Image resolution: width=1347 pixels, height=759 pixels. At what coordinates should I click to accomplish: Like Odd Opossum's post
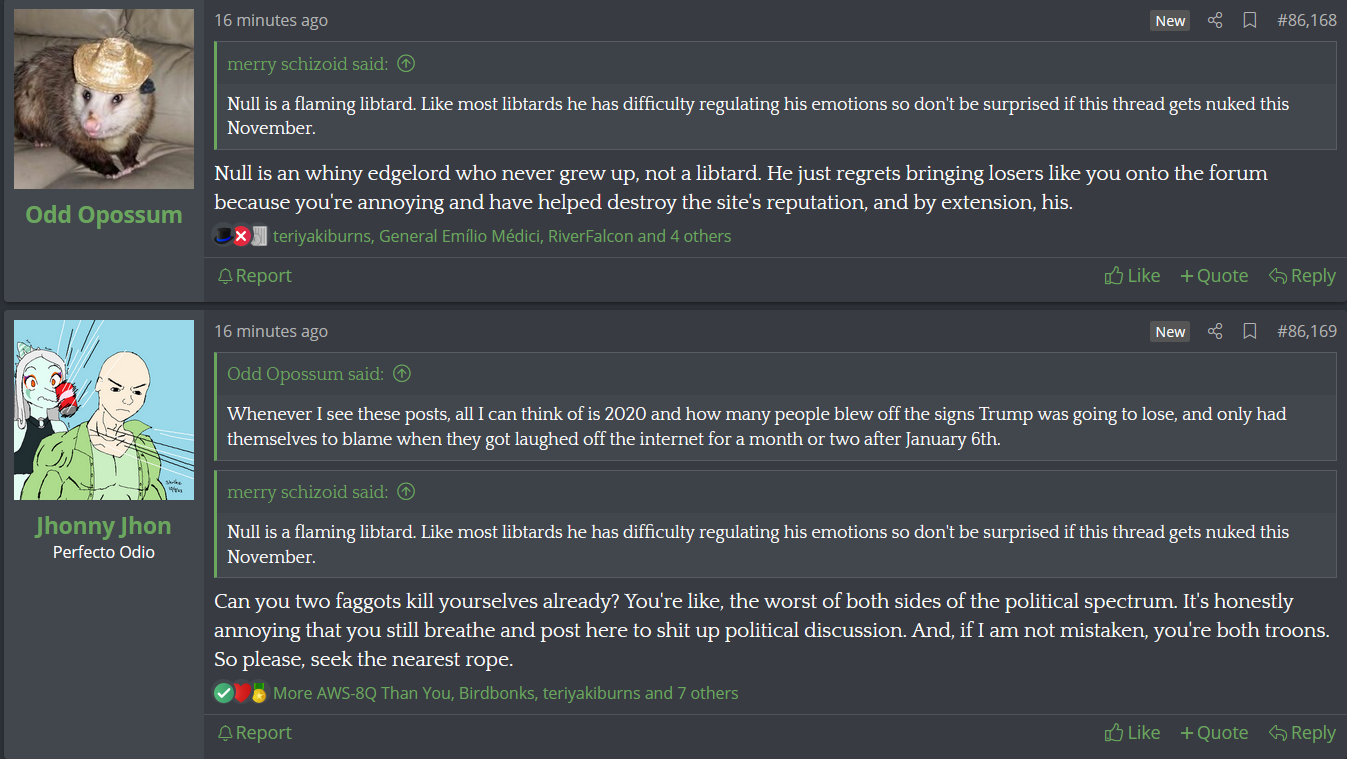pyautogui.click(x=1133, y=276)
